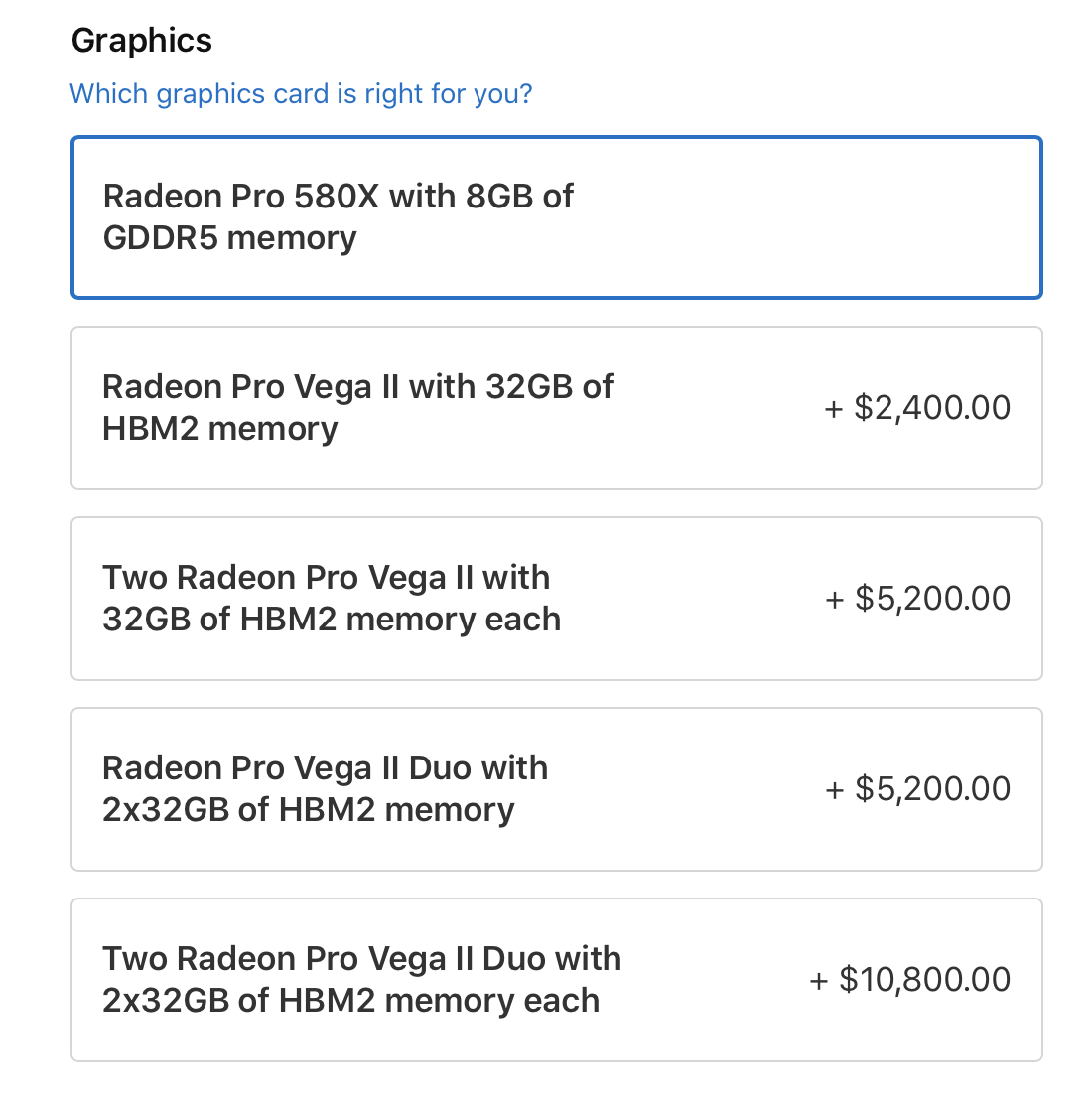Screen dimensions: 1092x1106
Task: Click the "GDDR5 memory" text in the selected option
Action: click(229, 238)
